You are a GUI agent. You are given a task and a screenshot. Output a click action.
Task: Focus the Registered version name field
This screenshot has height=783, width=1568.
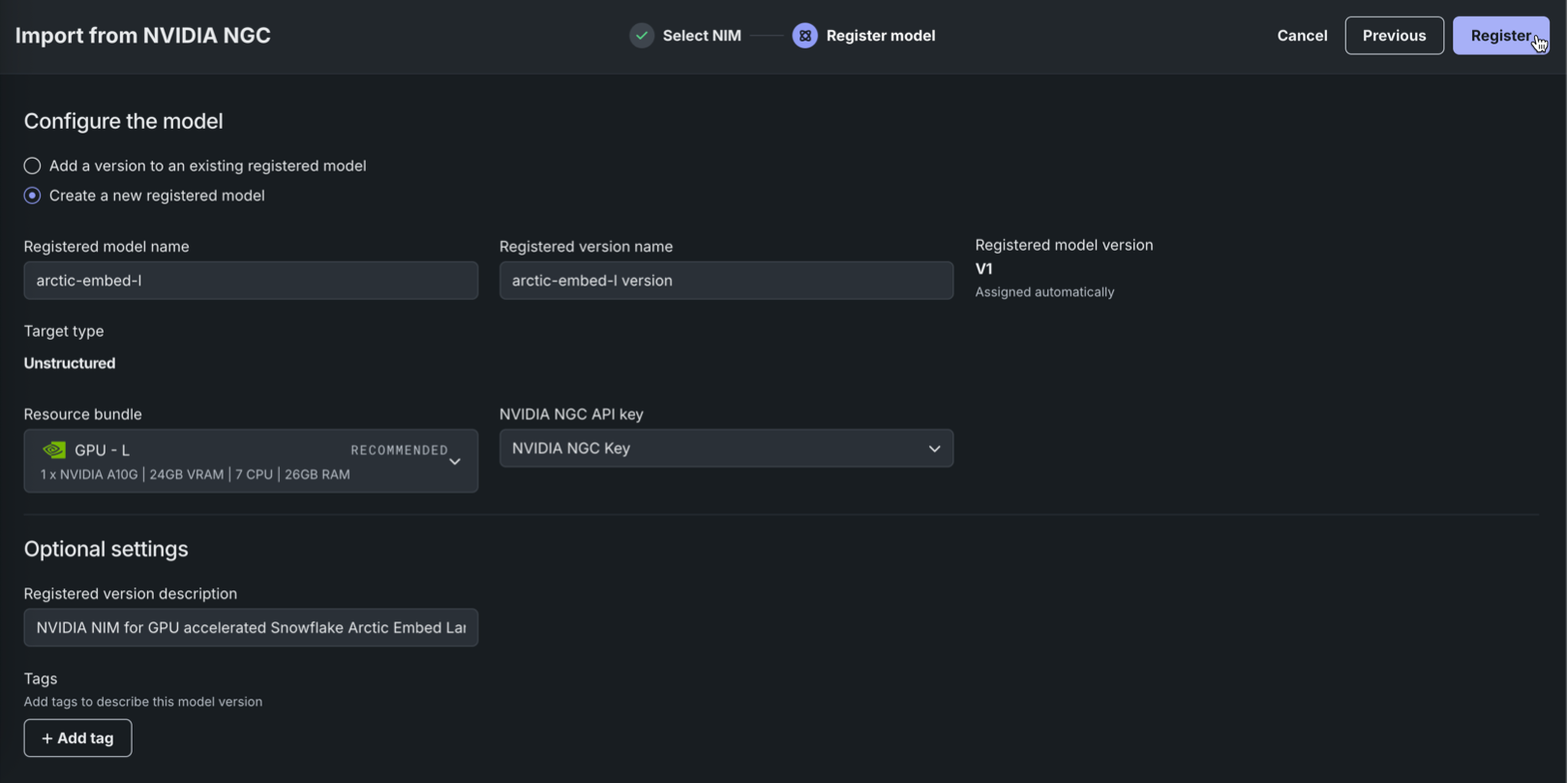click(x=726, y=281)
